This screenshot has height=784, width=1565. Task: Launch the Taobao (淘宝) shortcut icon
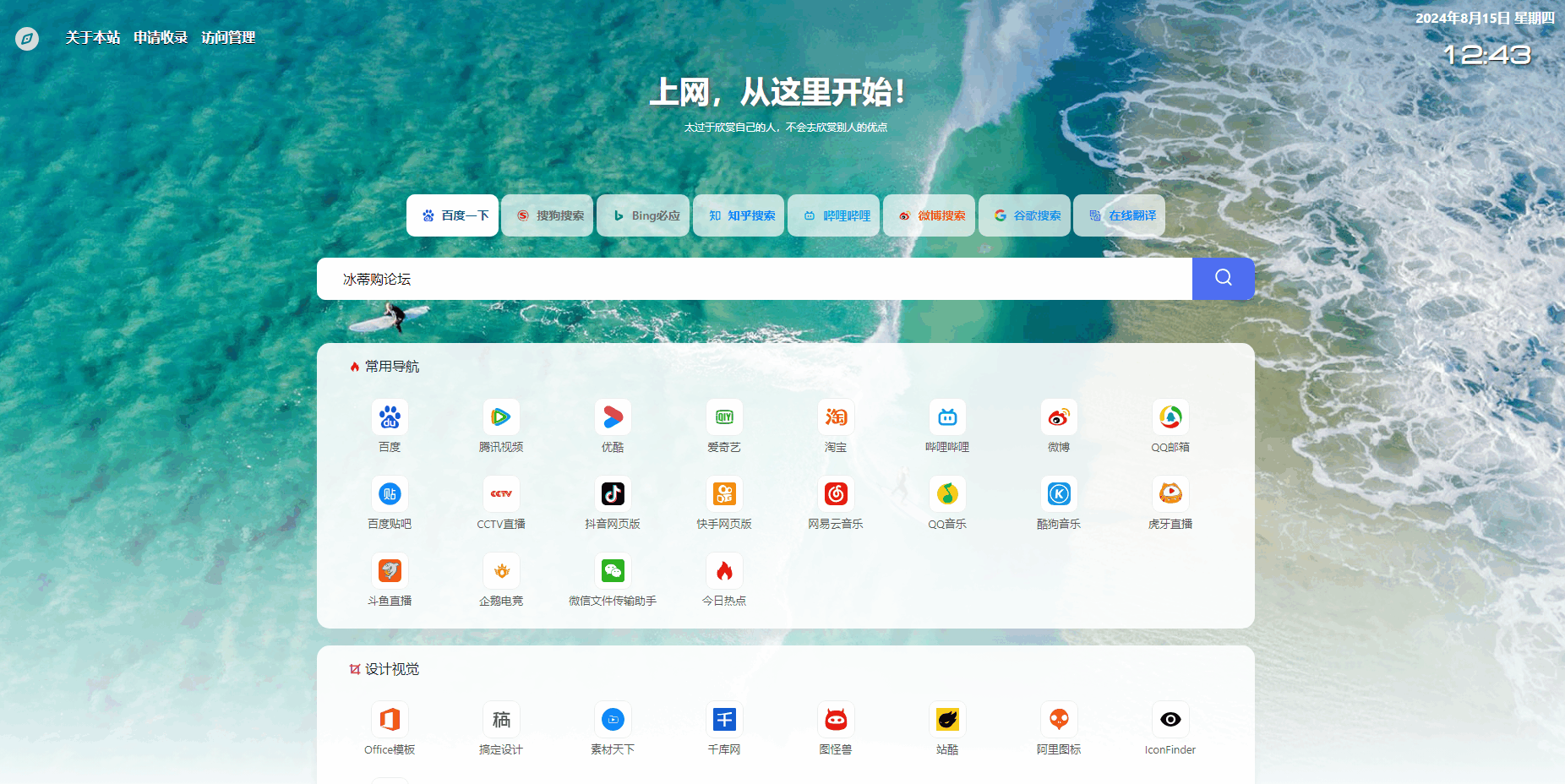pyautogui.click(x=836, y=417)
